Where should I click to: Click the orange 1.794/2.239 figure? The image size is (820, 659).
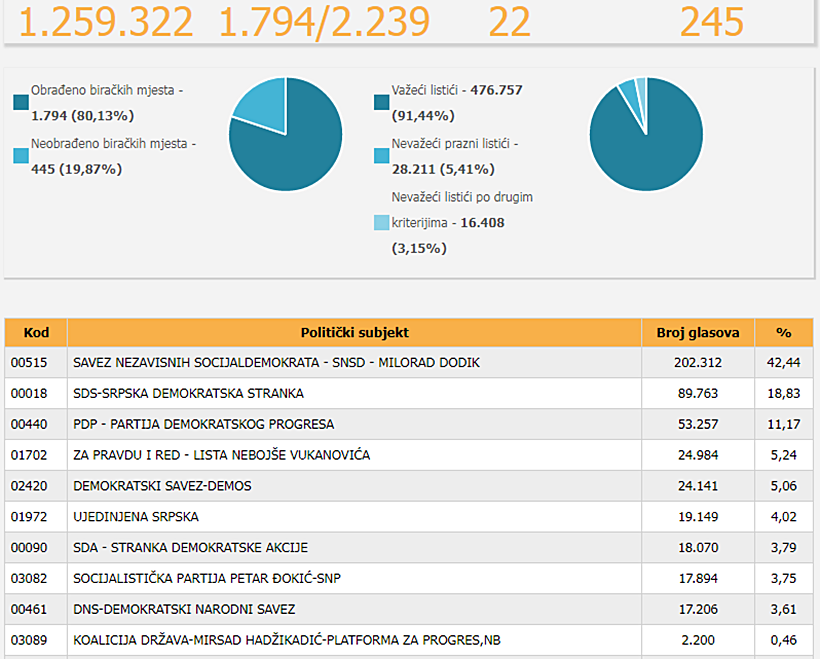pyautogui.click(x=324, y=22)
